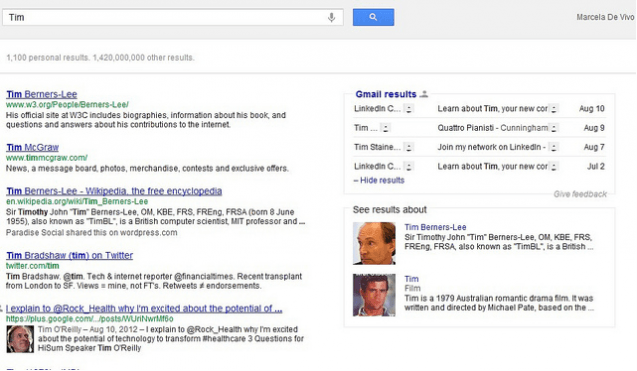637x371 pixels.
Task: Click the His official site at W3C snippet
Action: pos(146,120)
